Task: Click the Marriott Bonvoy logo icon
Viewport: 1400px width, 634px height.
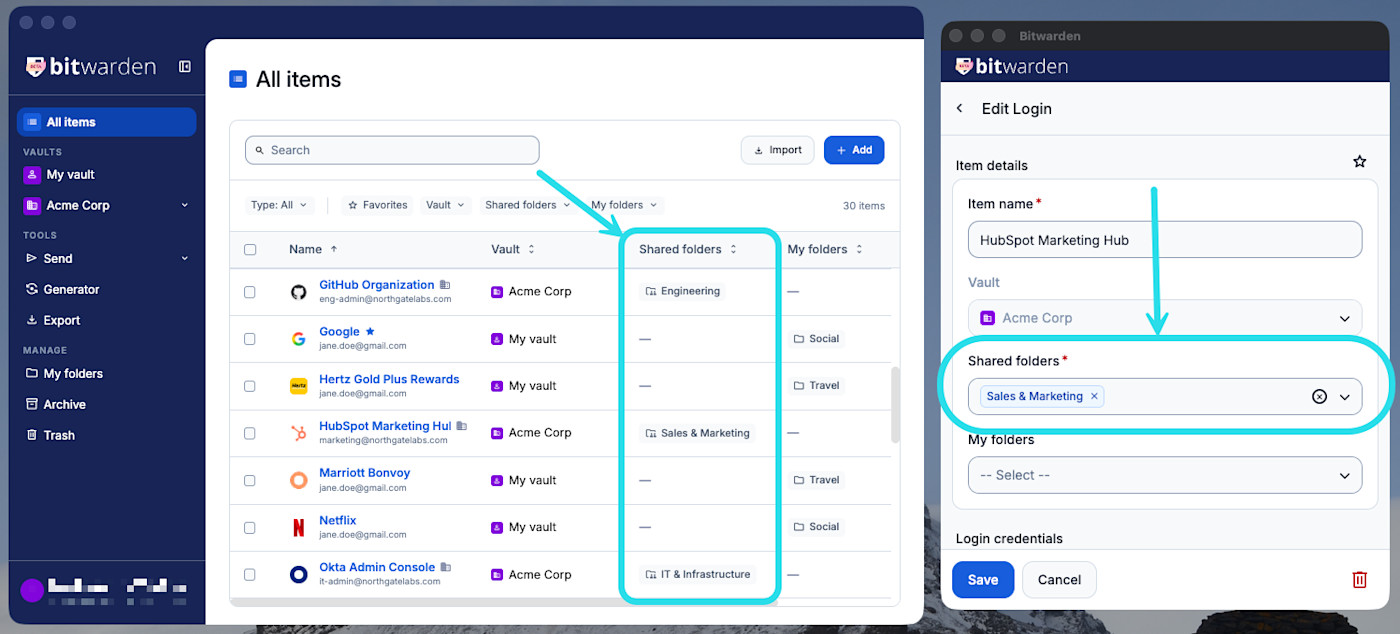Action: pos(298,480)
